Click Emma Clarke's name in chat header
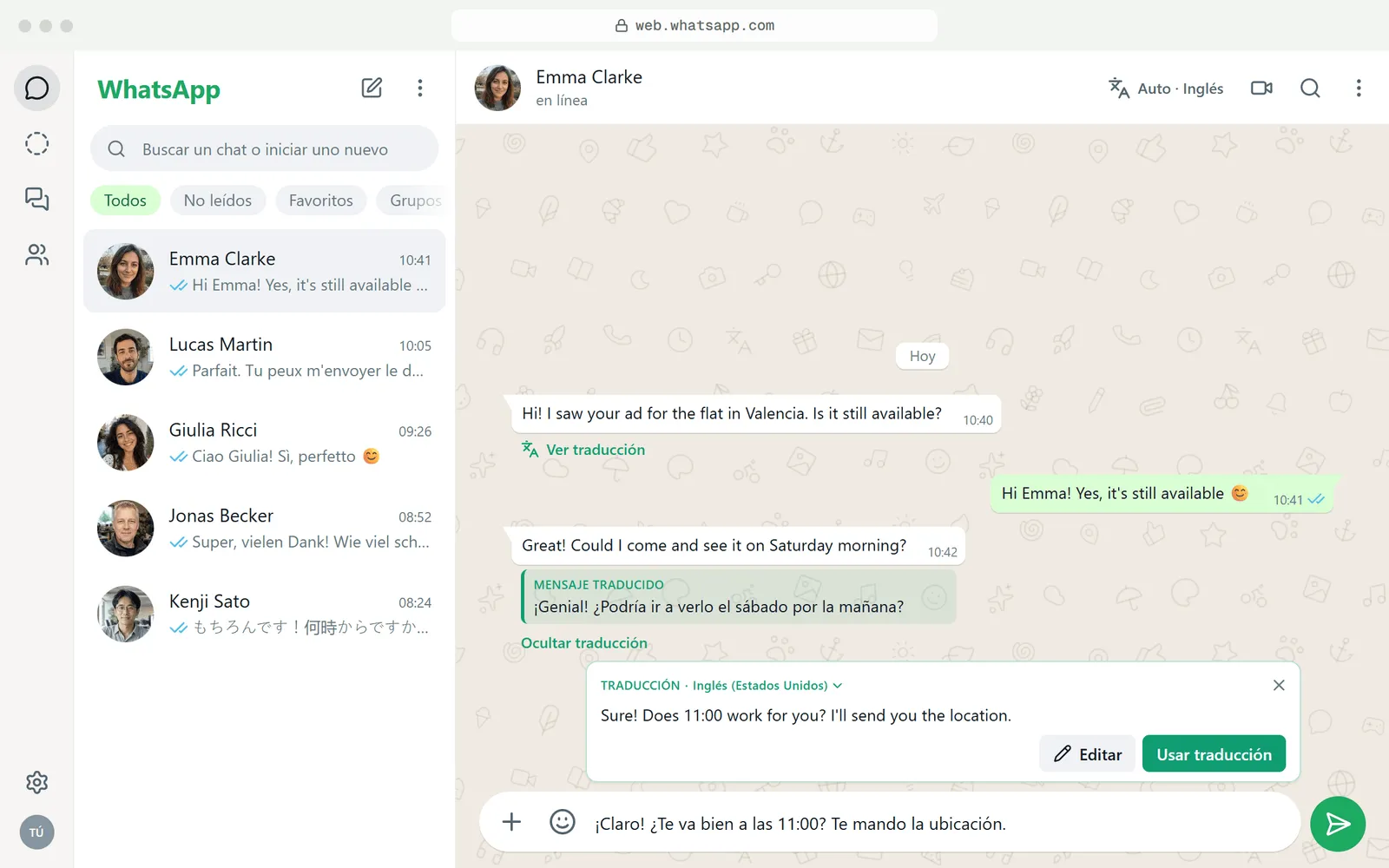The width and height of the screenshot is (1389, 868). point(589,77)
